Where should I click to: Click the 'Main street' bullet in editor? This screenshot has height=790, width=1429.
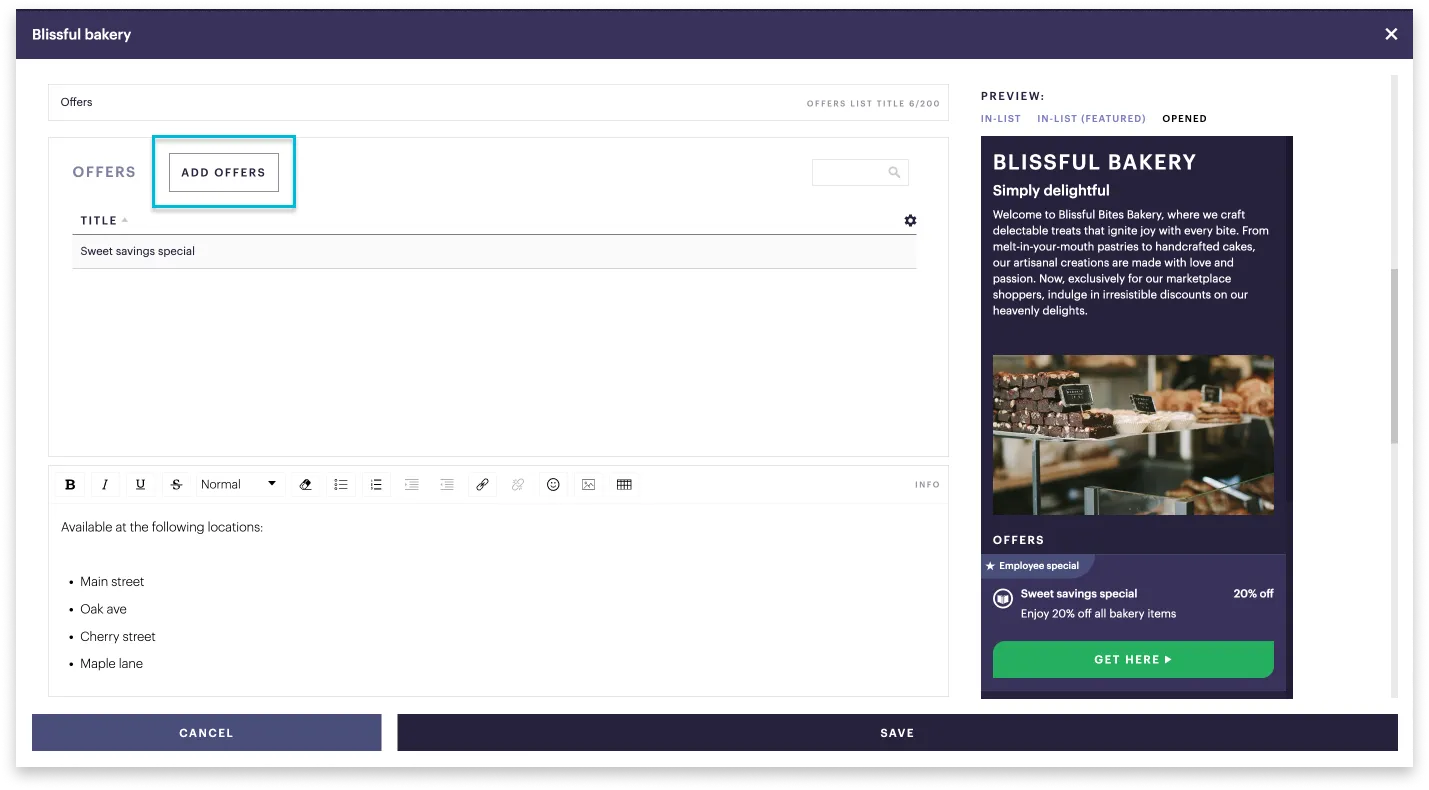[112, 582]
